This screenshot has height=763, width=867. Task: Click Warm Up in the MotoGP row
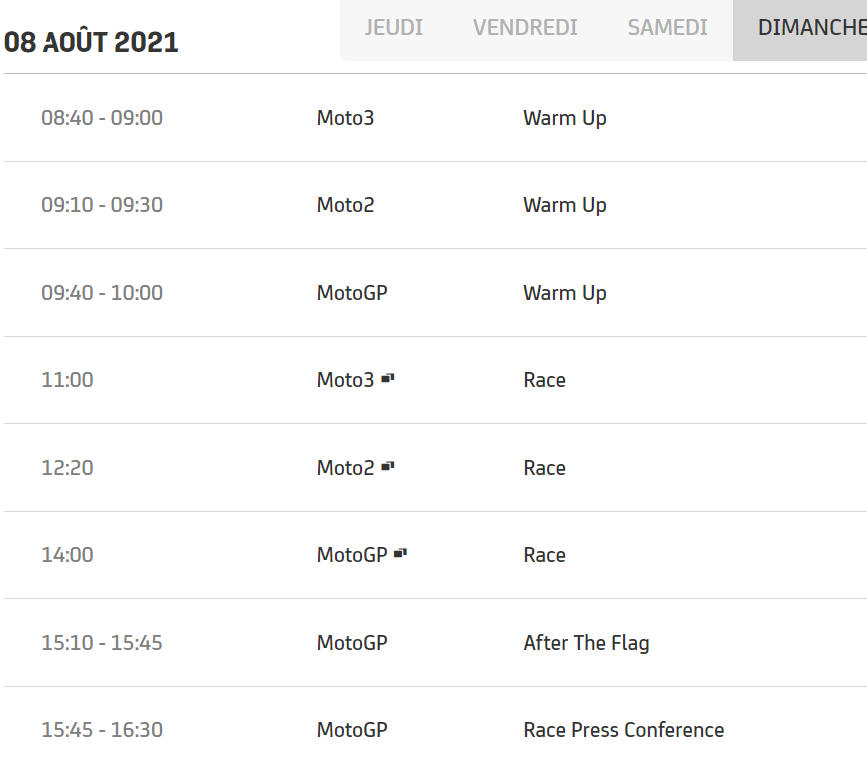tap(564, 293)
